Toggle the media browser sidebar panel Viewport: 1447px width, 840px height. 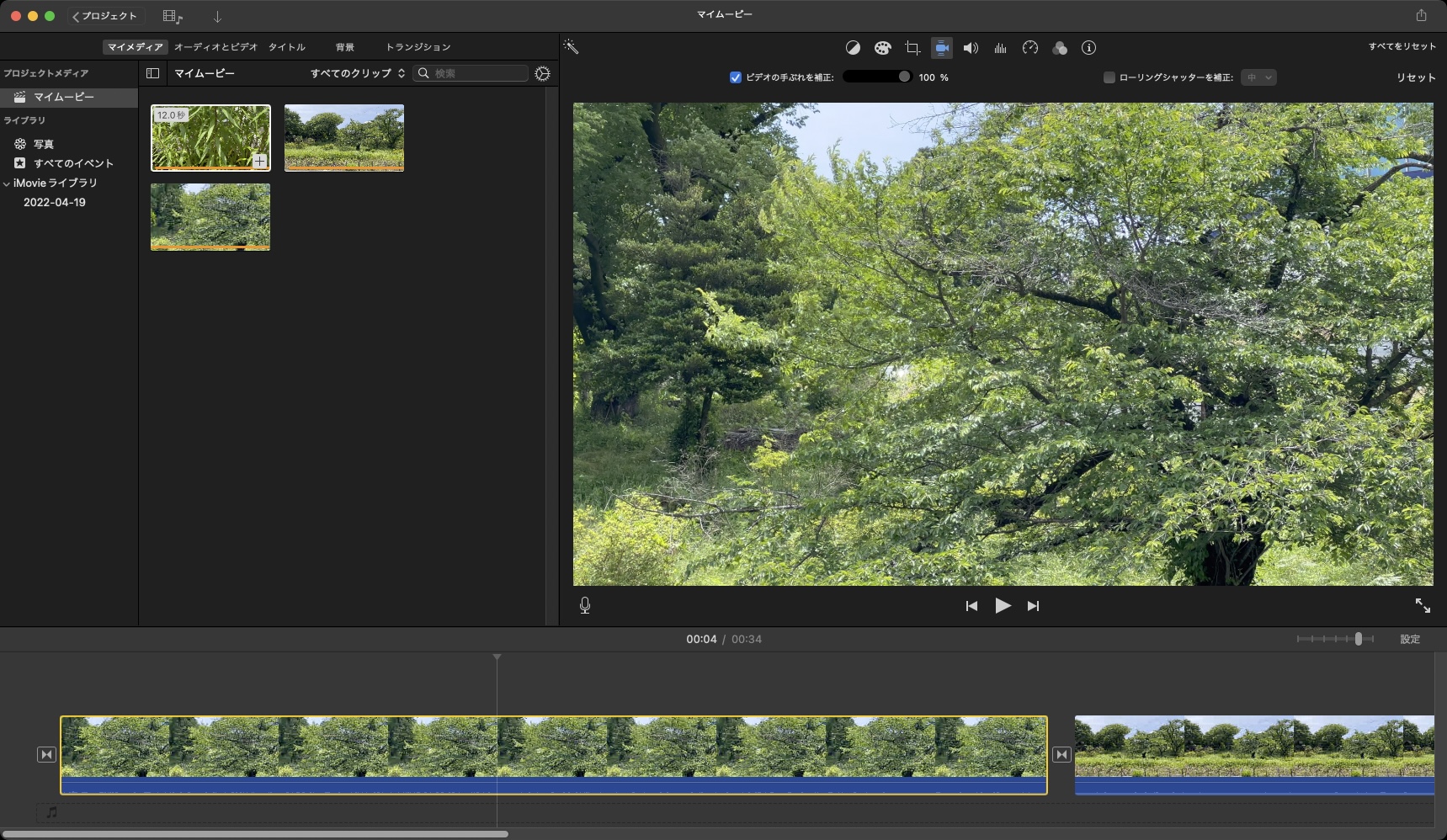[152, 73]
